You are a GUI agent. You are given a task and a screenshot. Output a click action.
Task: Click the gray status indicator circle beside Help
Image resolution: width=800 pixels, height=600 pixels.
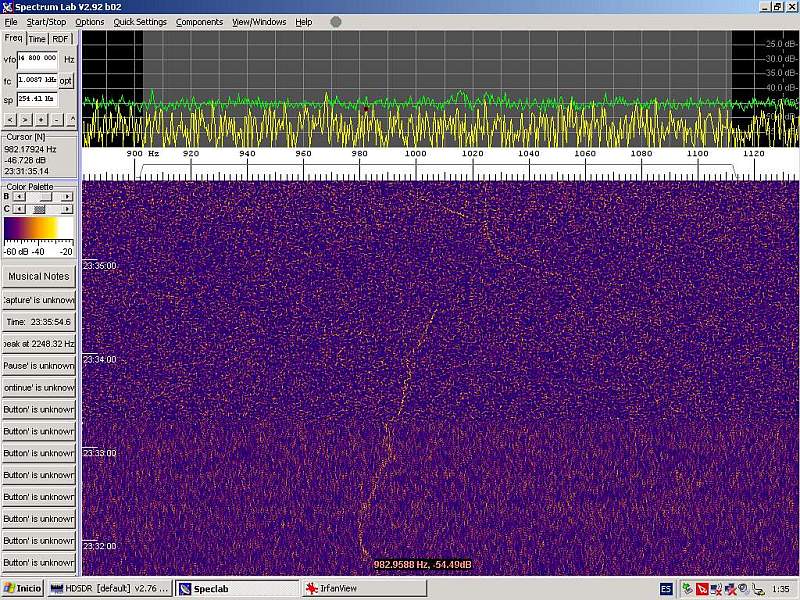pyautogui.click(x=335, y=22)
